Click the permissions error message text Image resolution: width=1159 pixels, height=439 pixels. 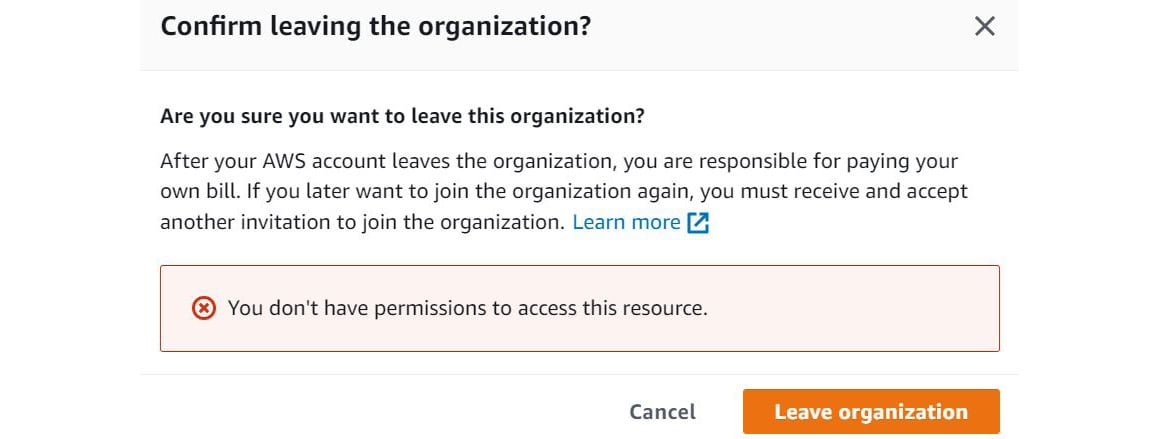468,308
